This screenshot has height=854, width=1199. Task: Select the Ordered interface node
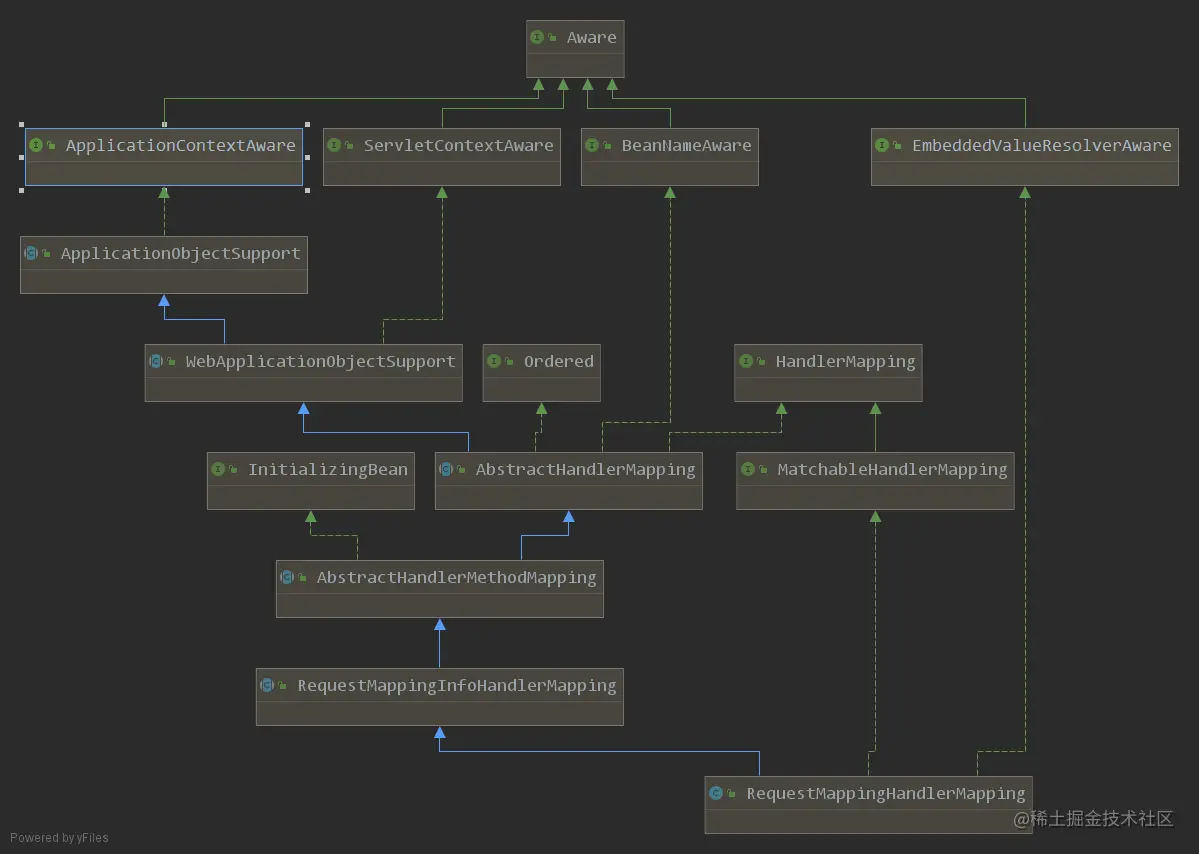pyautogui.click(x=541, y=373)
